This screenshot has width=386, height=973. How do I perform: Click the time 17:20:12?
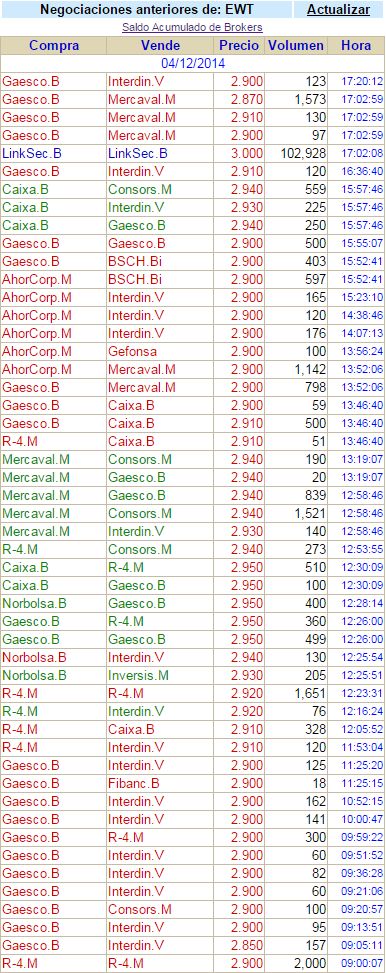[362, 81]
